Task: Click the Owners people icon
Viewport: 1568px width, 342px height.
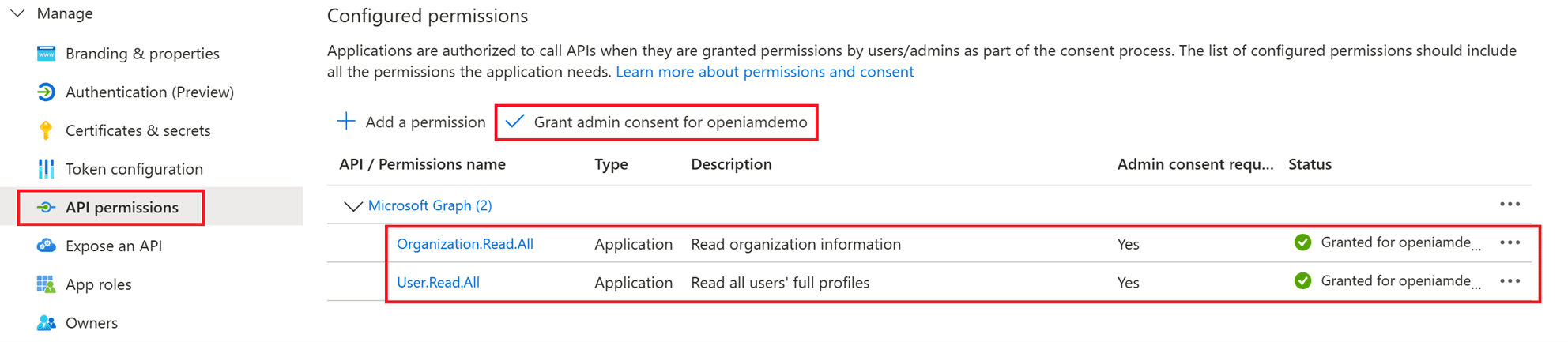Action: point(46,323)
